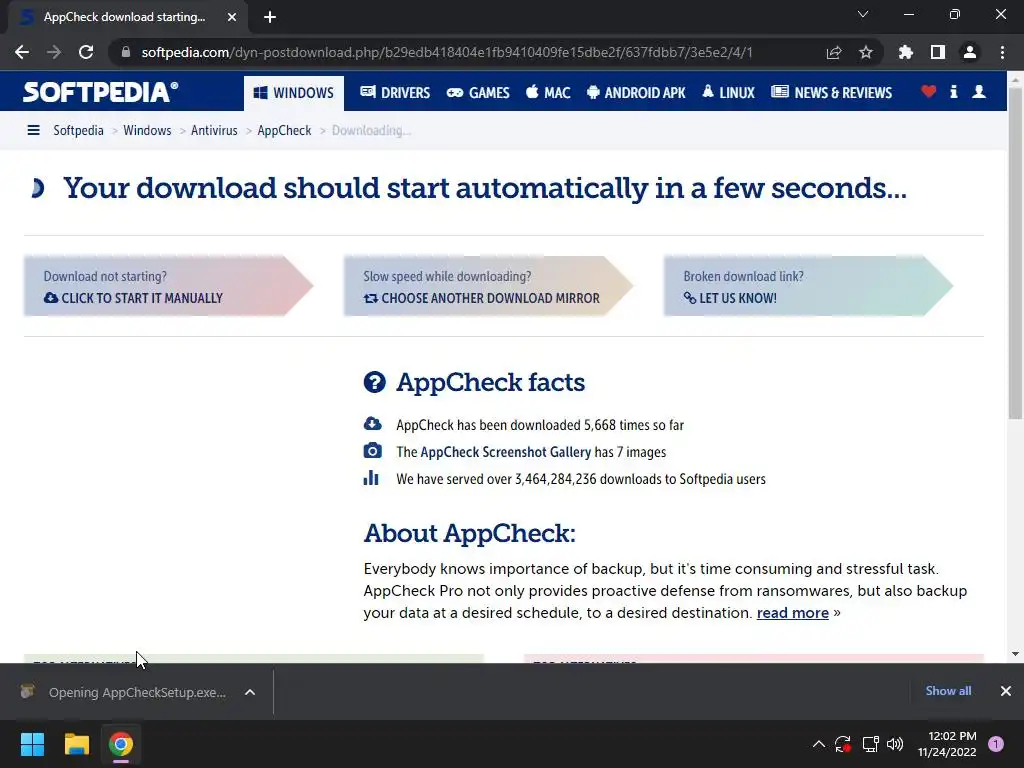The width and height of the screenshot is (1024, 768).
Task: Open the AppCheck Screenshot Gallery link
Action: [x=505, y=452]
